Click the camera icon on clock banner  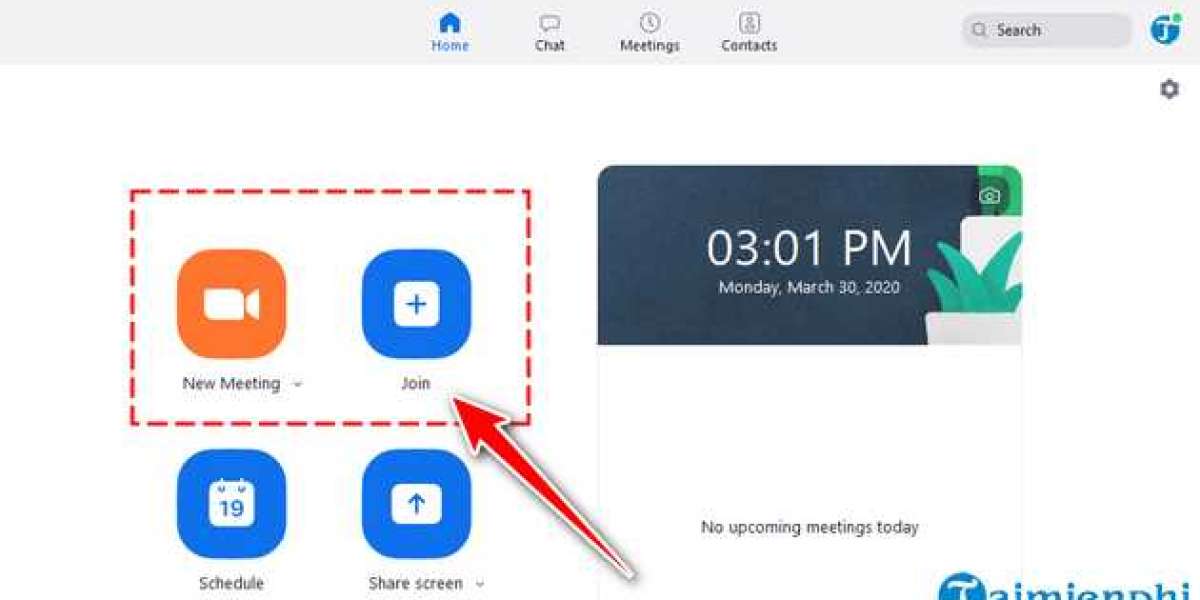tap(989, 196)
